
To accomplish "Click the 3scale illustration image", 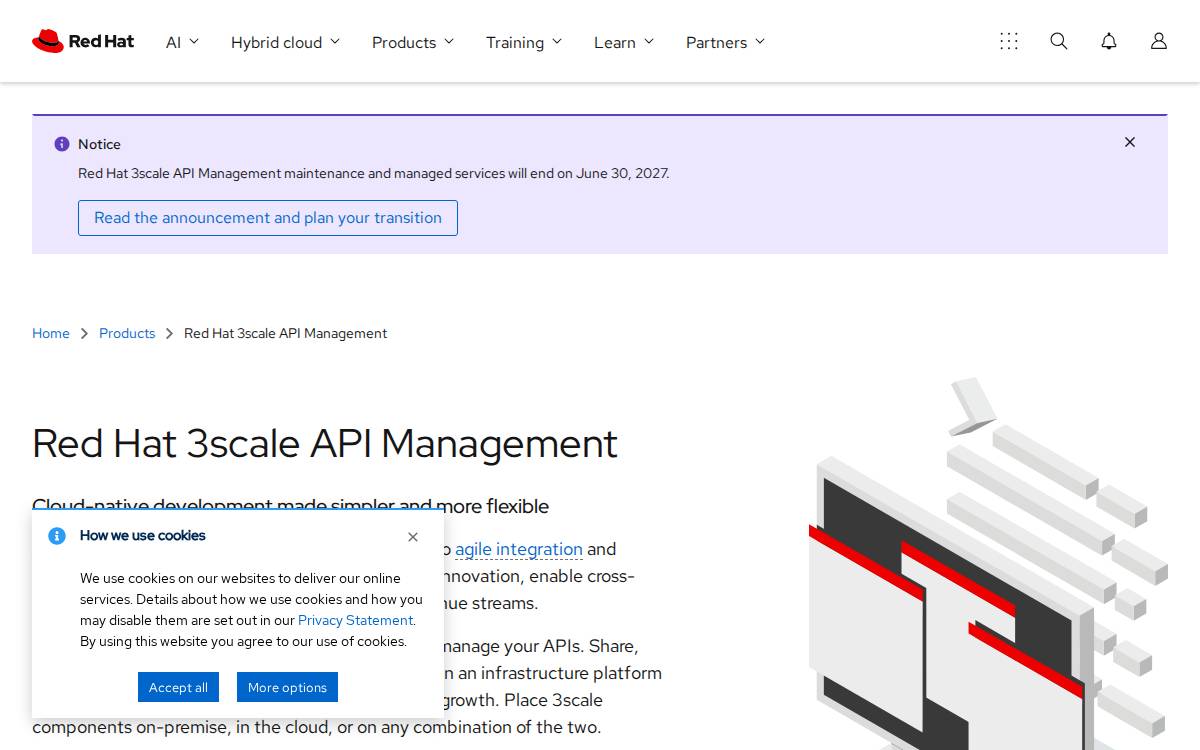I will tap(988, 564).
